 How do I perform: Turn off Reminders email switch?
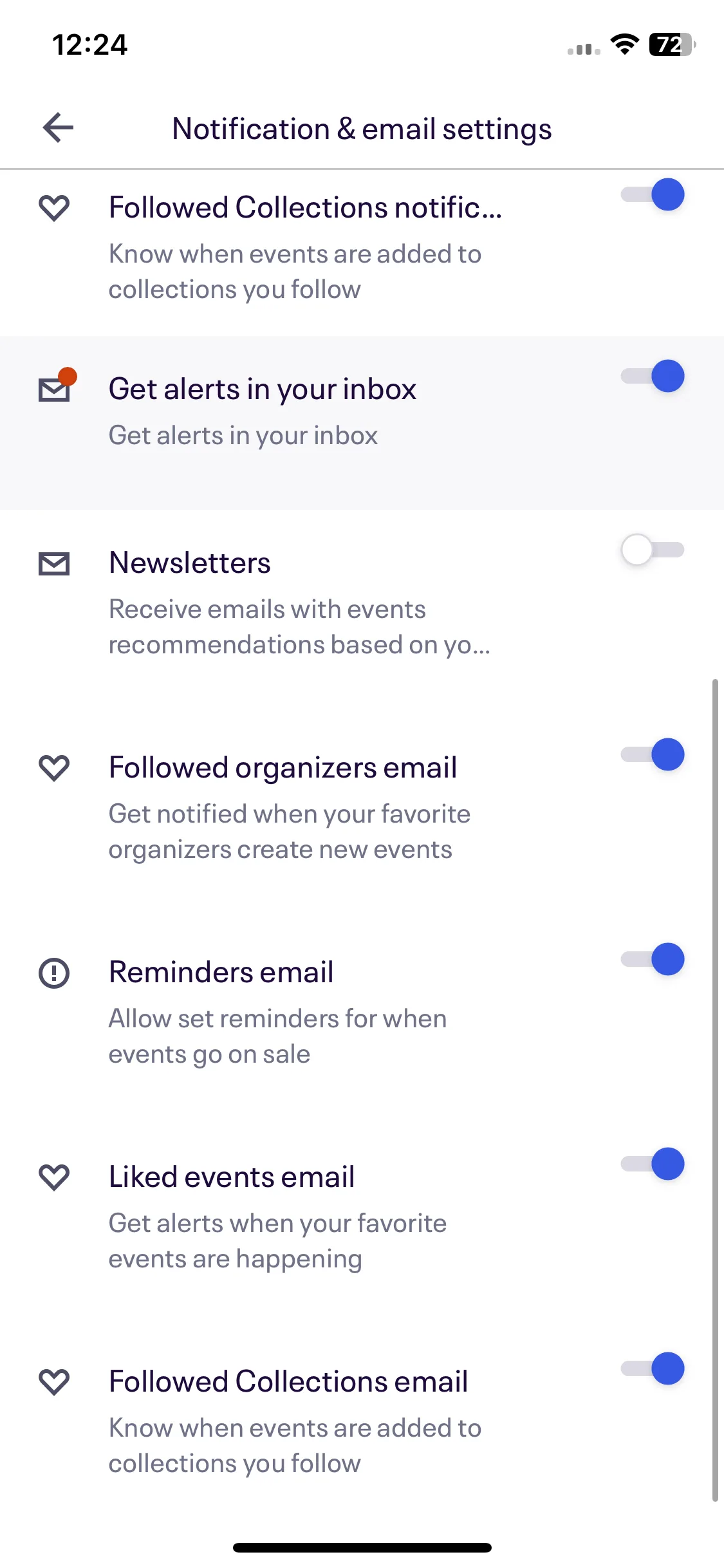pyautogui.click(x=652, y=959)
